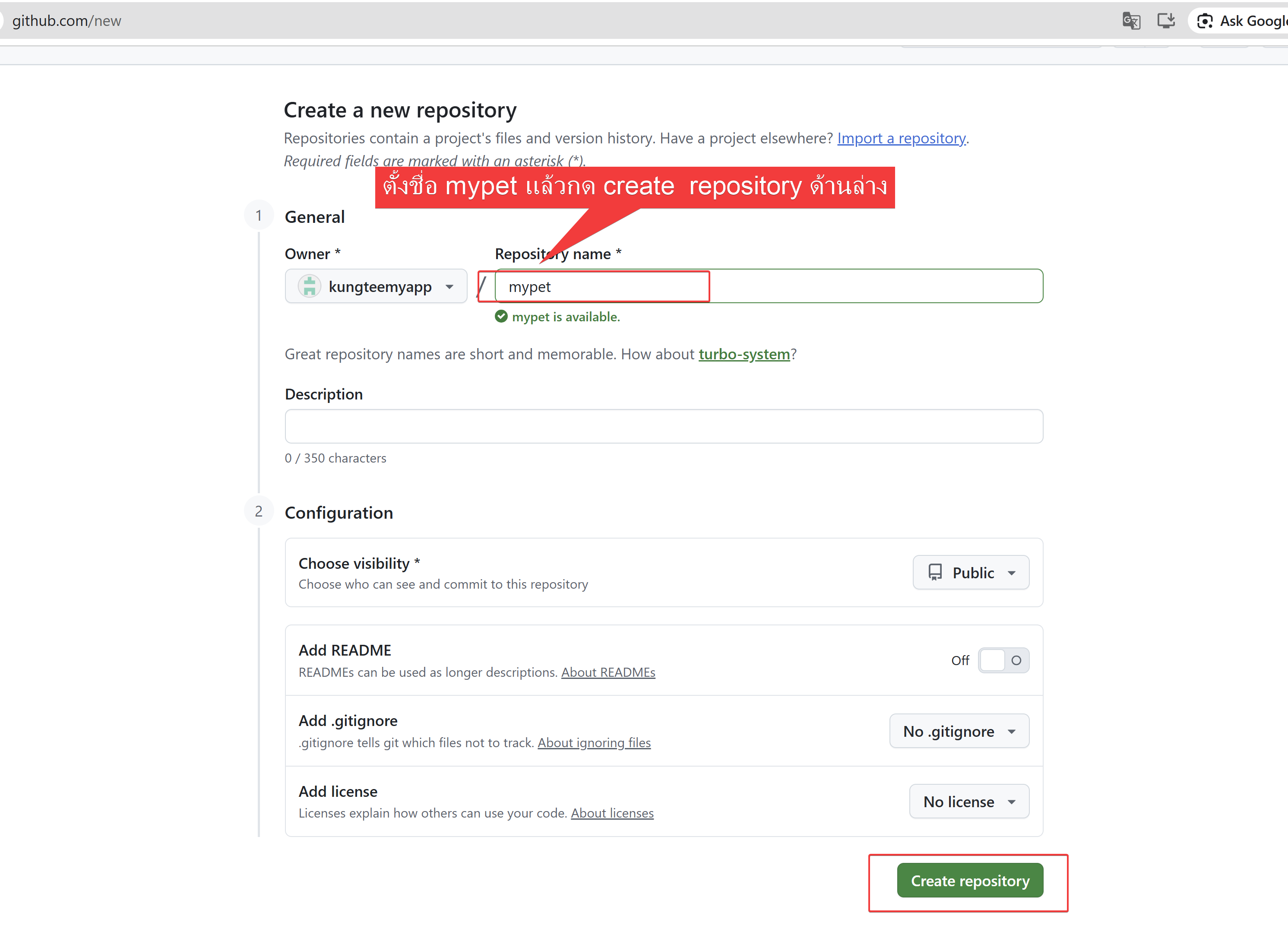
Task: Expand the No .gitignore dropdown
Action: pos(959,731)
